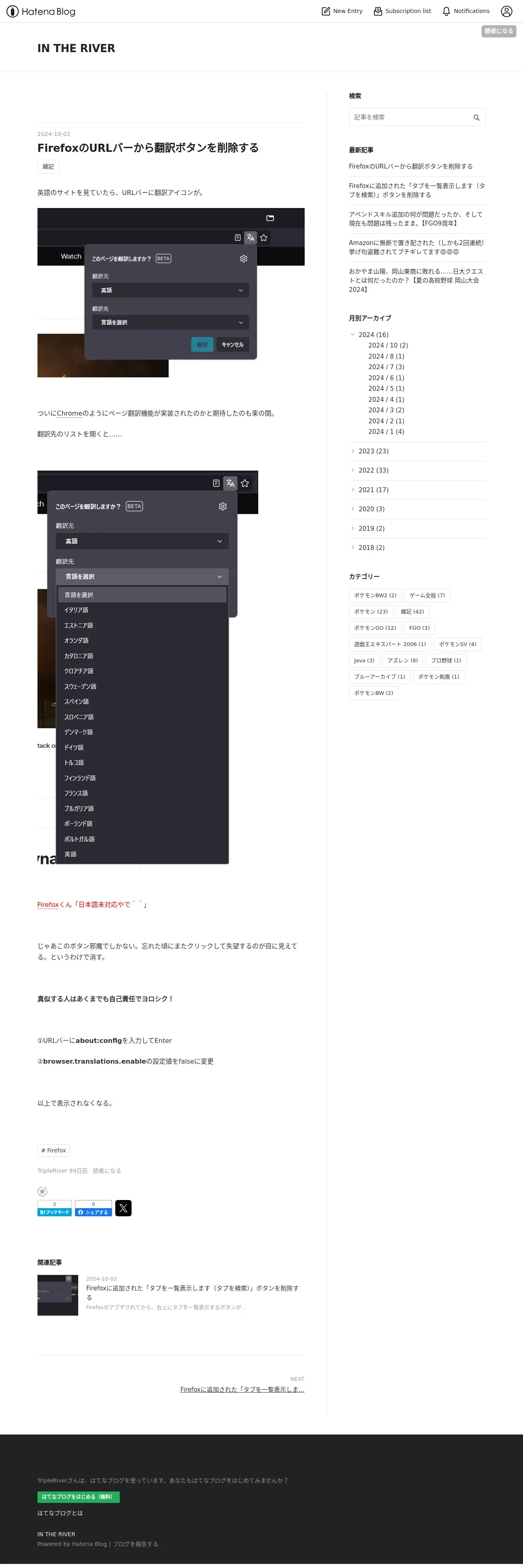Click green はてなブログをはじめる (無料) button

pyautogui.click(x=79, y=1497)
